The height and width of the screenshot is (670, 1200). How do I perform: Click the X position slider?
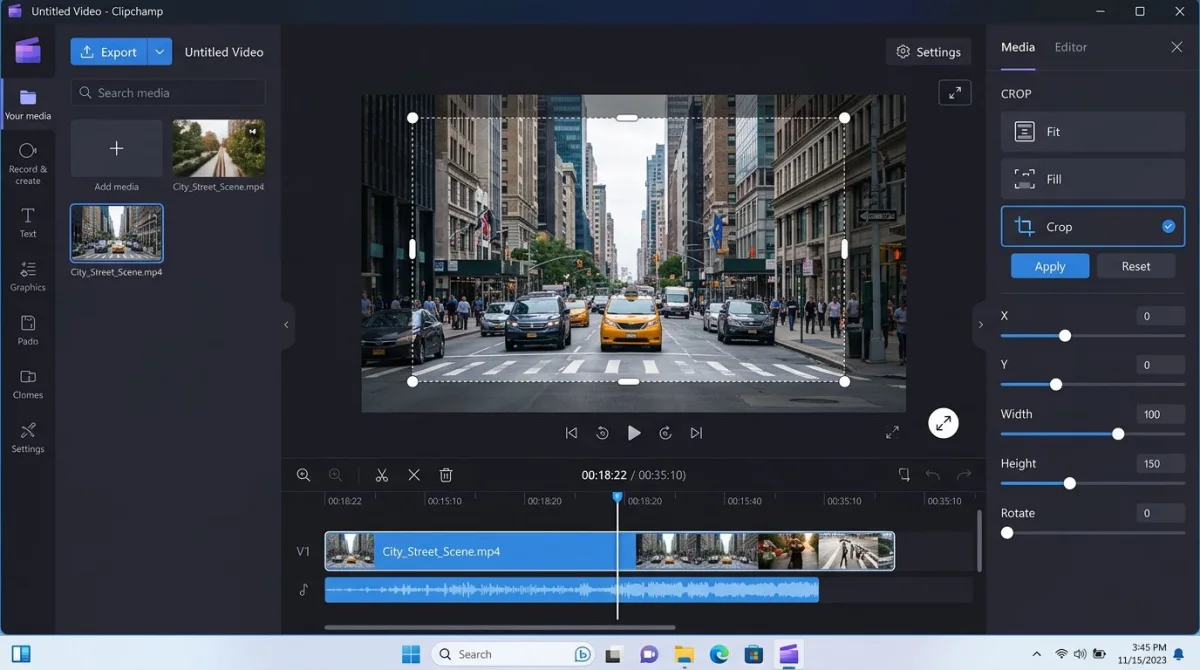point(1093,336)
